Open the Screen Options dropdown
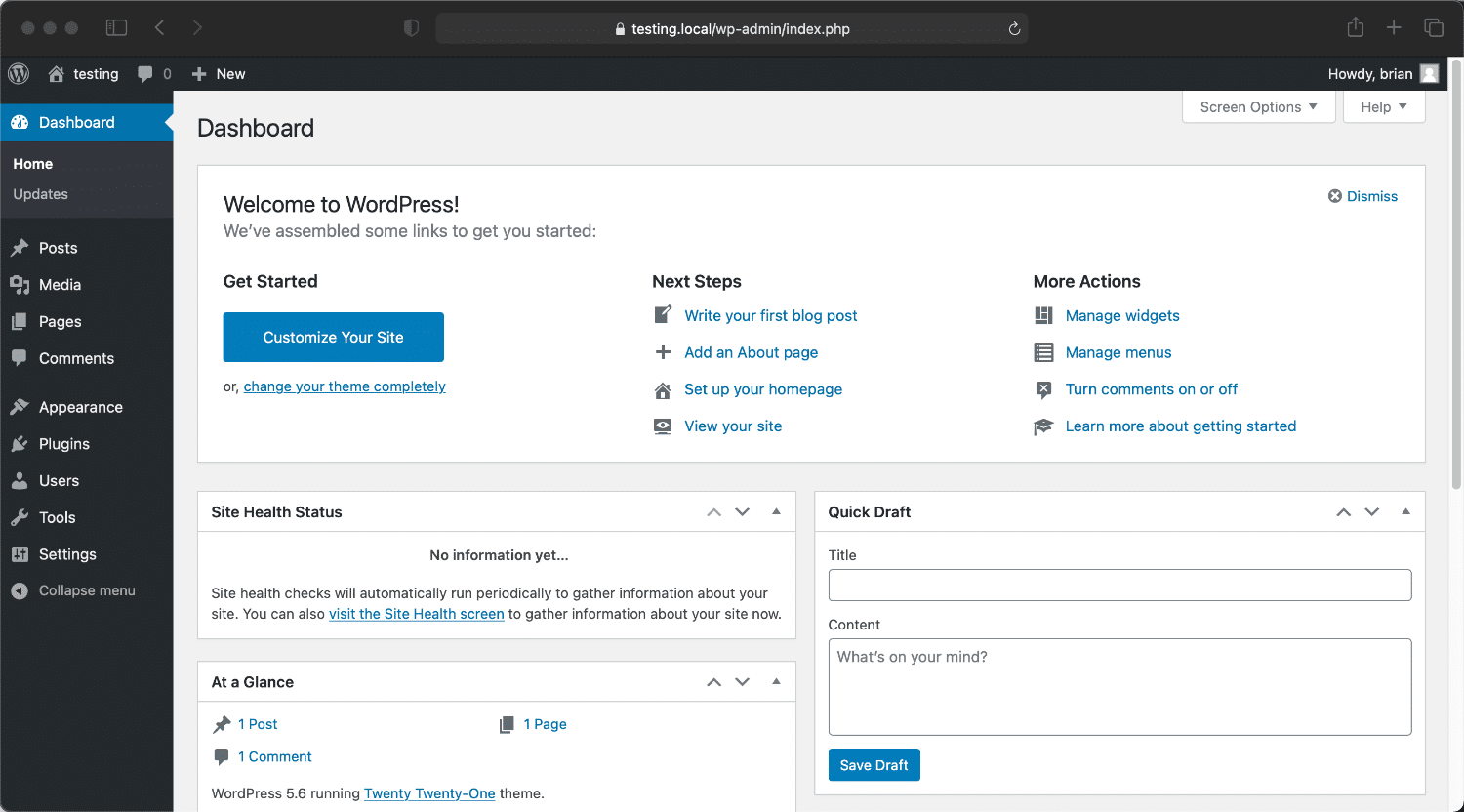Screen dimensions: 1464x812 tap(1258, 107)
